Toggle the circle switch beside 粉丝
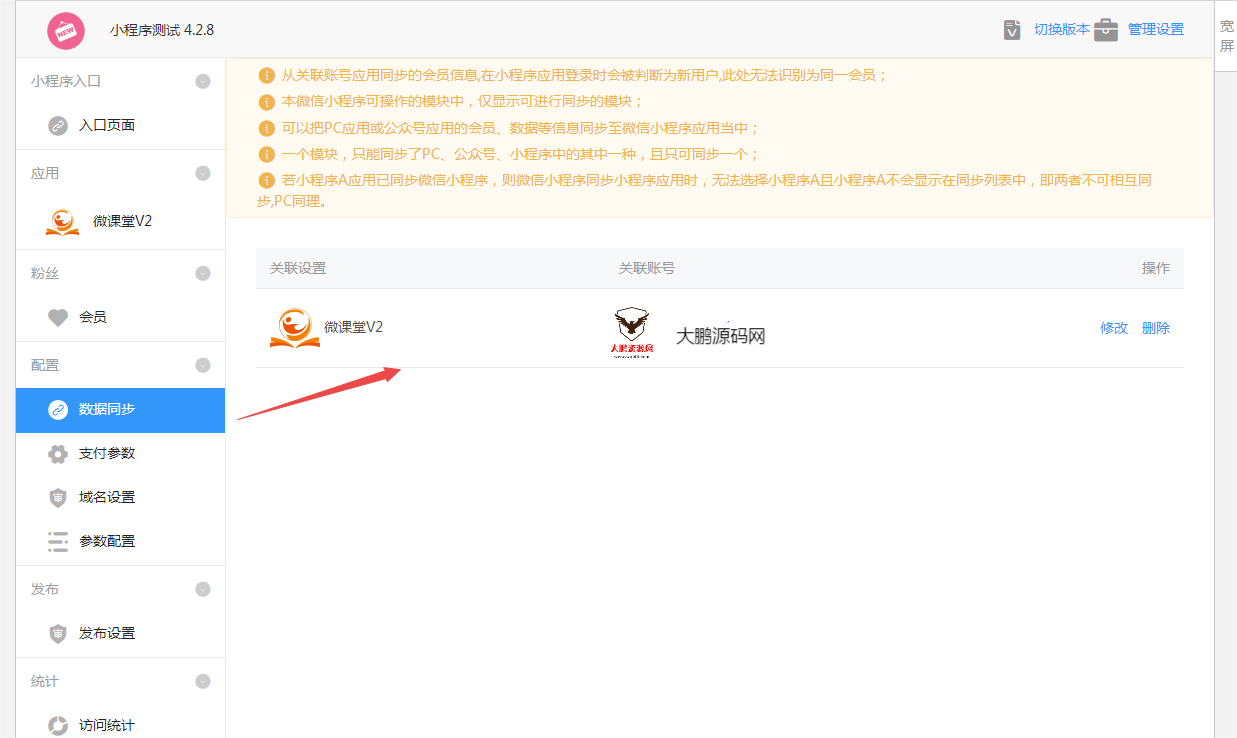Screen dimensions: 1237x738 pyautogui.click(x=203, y=272)
